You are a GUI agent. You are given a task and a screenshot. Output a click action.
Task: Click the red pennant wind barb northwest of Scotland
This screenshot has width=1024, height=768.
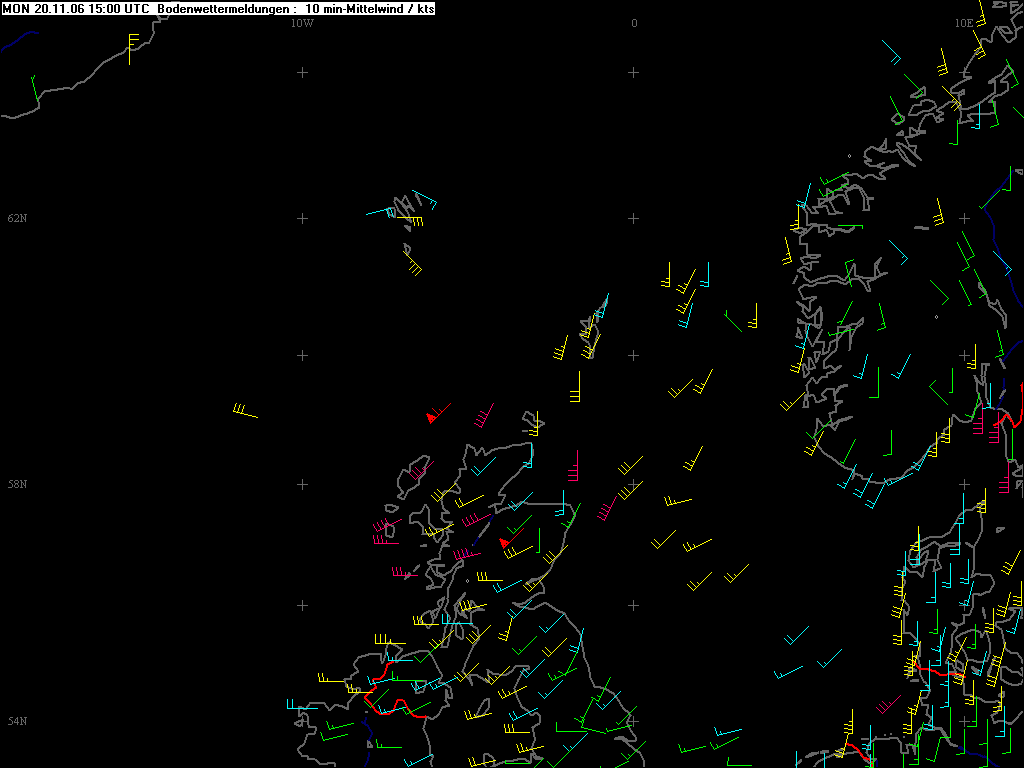pyautogui.click(x=432, y=416)
